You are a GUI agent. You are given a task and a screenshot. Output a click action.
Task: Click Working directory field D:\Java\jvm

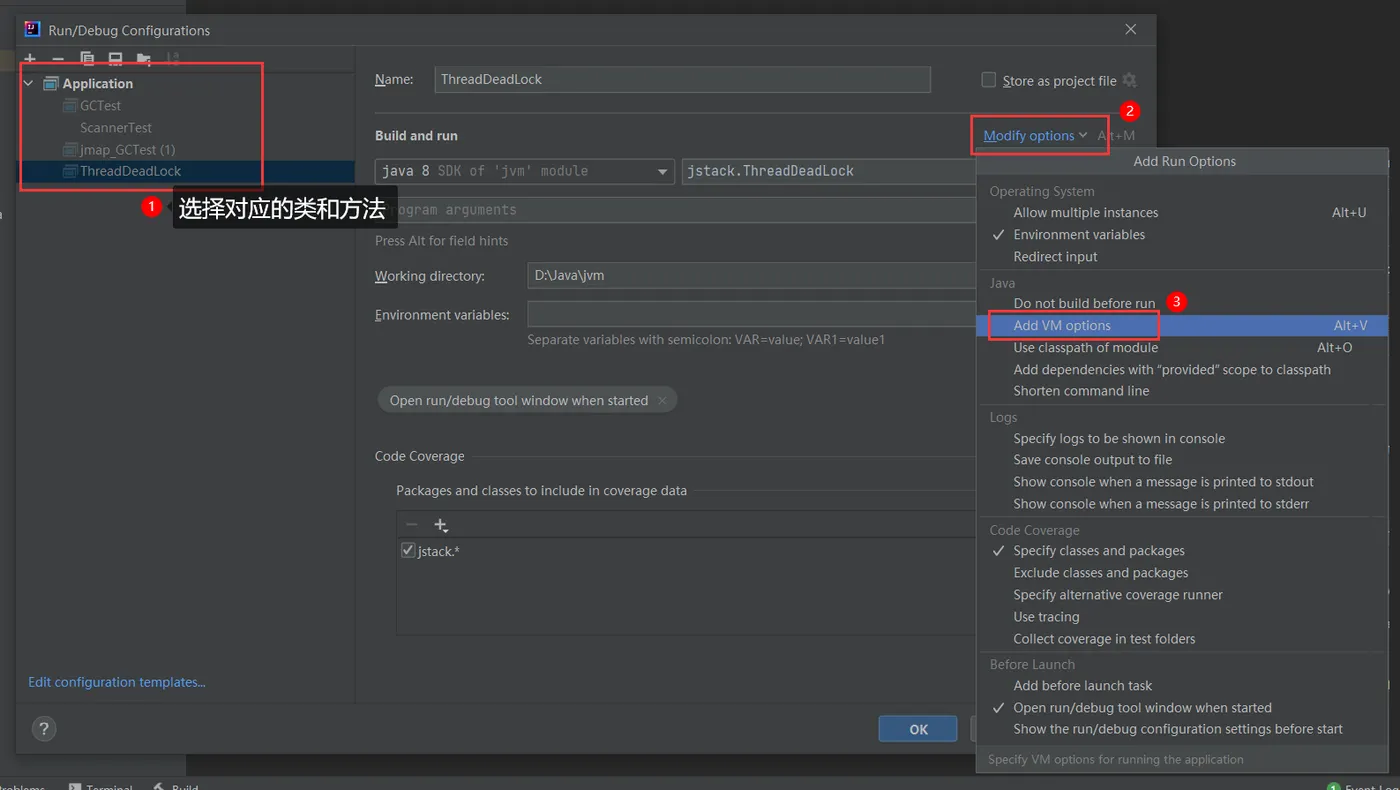tap(751, 276)
